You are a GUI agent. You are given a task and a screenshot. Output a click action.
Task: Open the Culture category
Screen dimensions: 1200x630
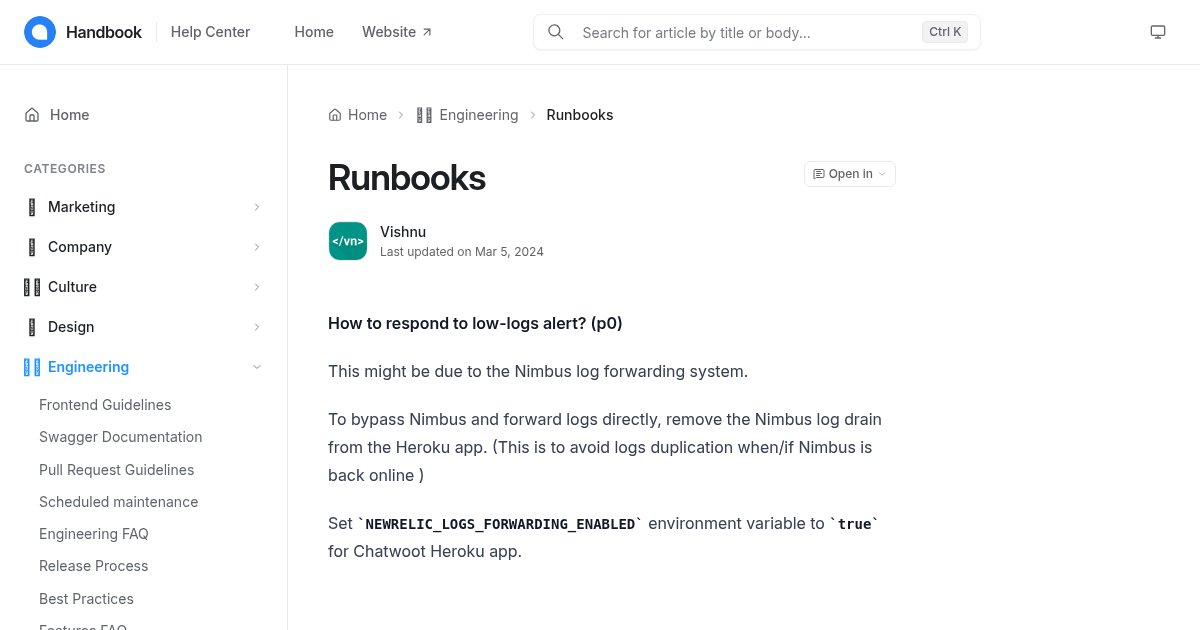click(72, 287)
